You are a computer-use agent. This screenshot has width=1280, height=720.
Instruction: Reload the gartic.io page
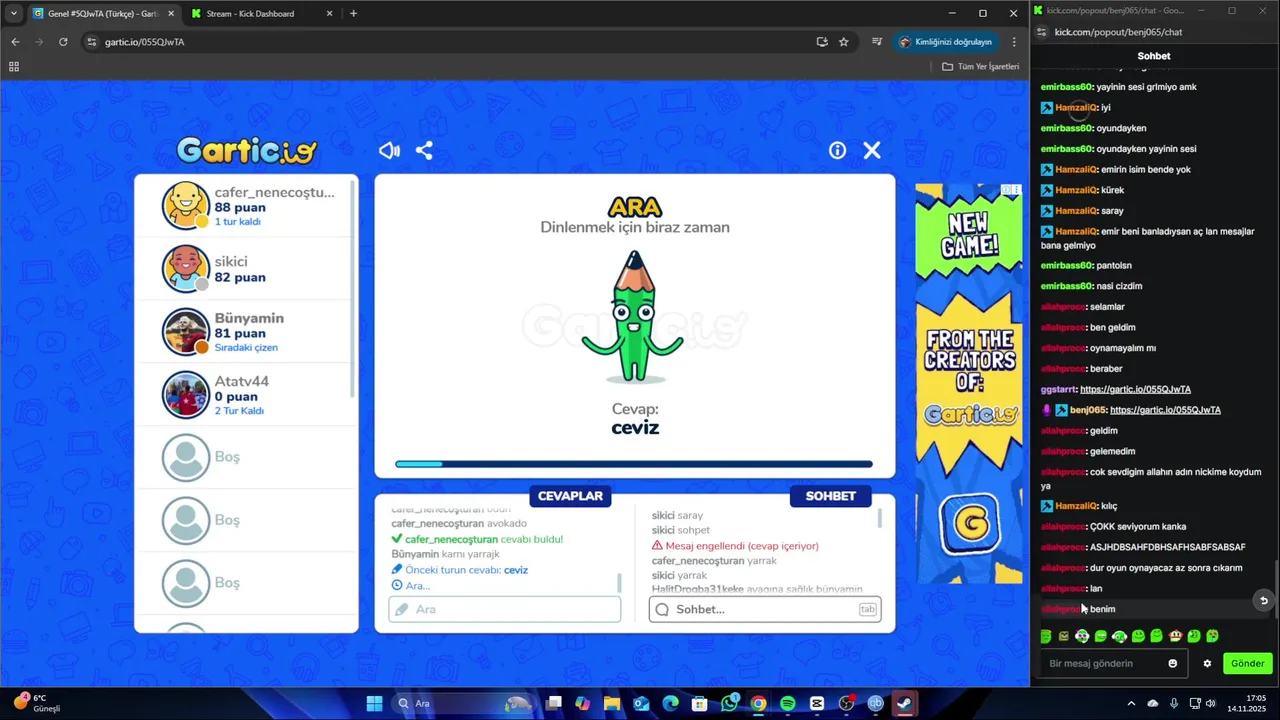(63, 42)
